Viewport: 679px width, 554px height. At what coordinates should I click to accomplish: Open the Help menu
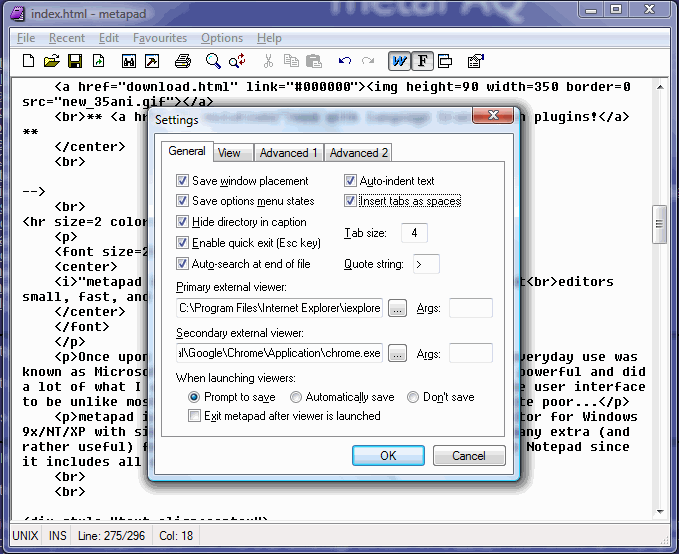point(269,38)
